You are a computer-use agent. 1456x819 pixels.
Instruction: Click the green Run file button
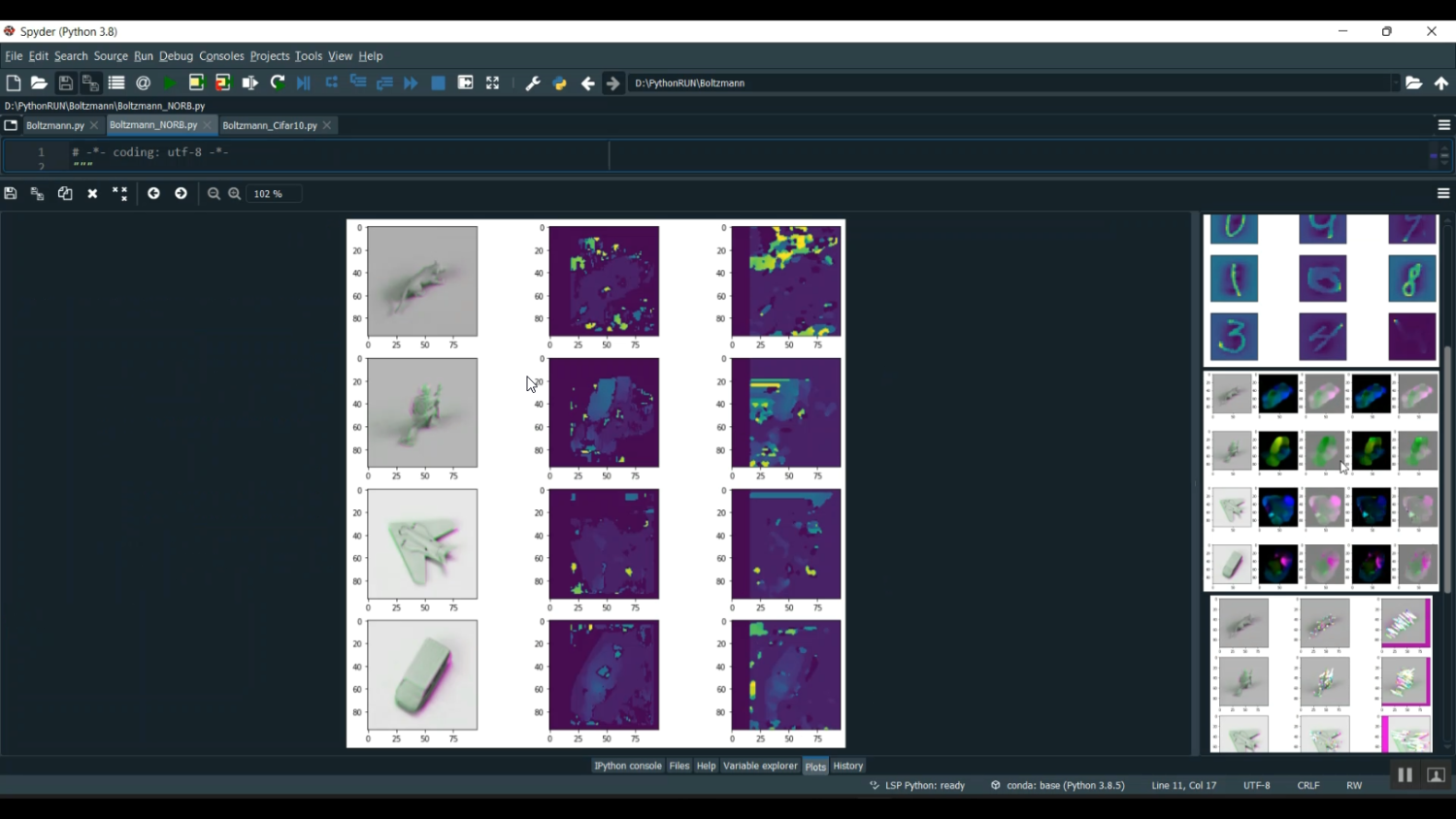[x=170, y=83]
